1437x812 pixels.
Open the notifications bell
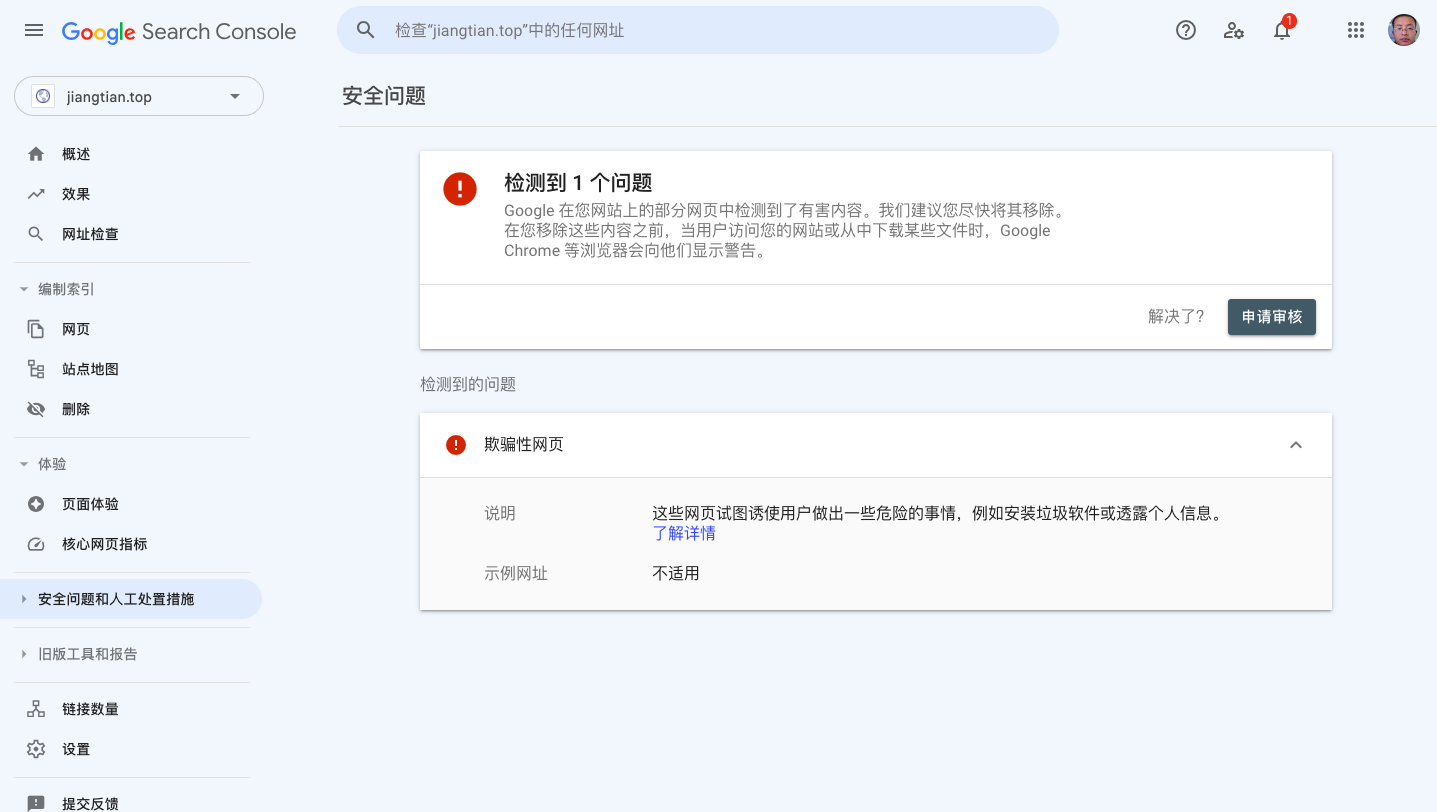1282,31
